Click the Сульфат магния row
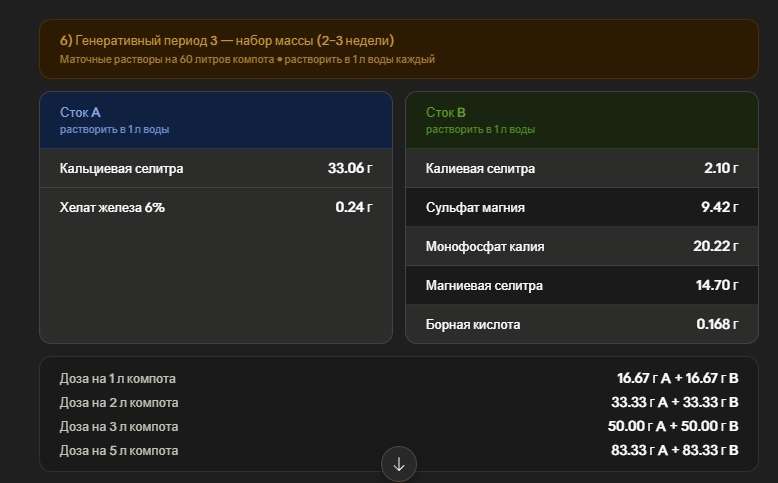 (x=582, y=207)
